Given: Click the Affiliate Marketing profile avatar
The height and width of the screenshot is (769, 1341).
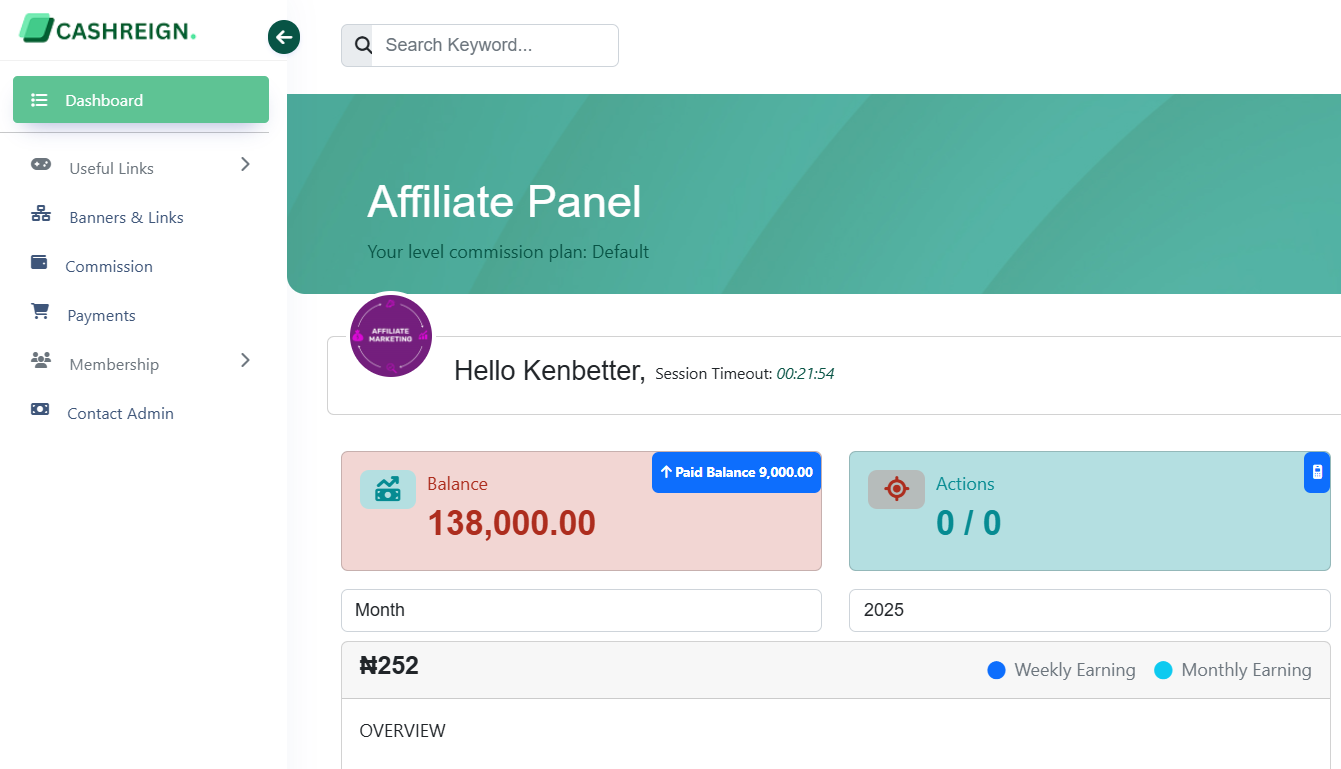Looking at the screenshot, I should tap(391, 336).
